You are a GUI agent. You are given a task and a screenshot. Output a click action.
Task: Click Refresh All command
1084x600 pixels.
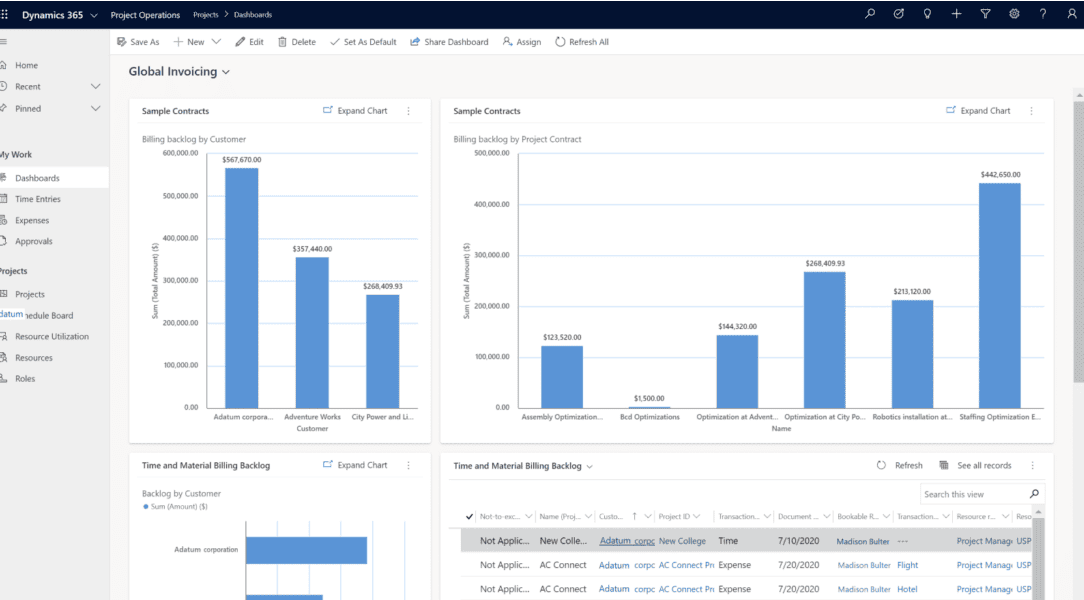pyautogui.click(x=582, y=42)
